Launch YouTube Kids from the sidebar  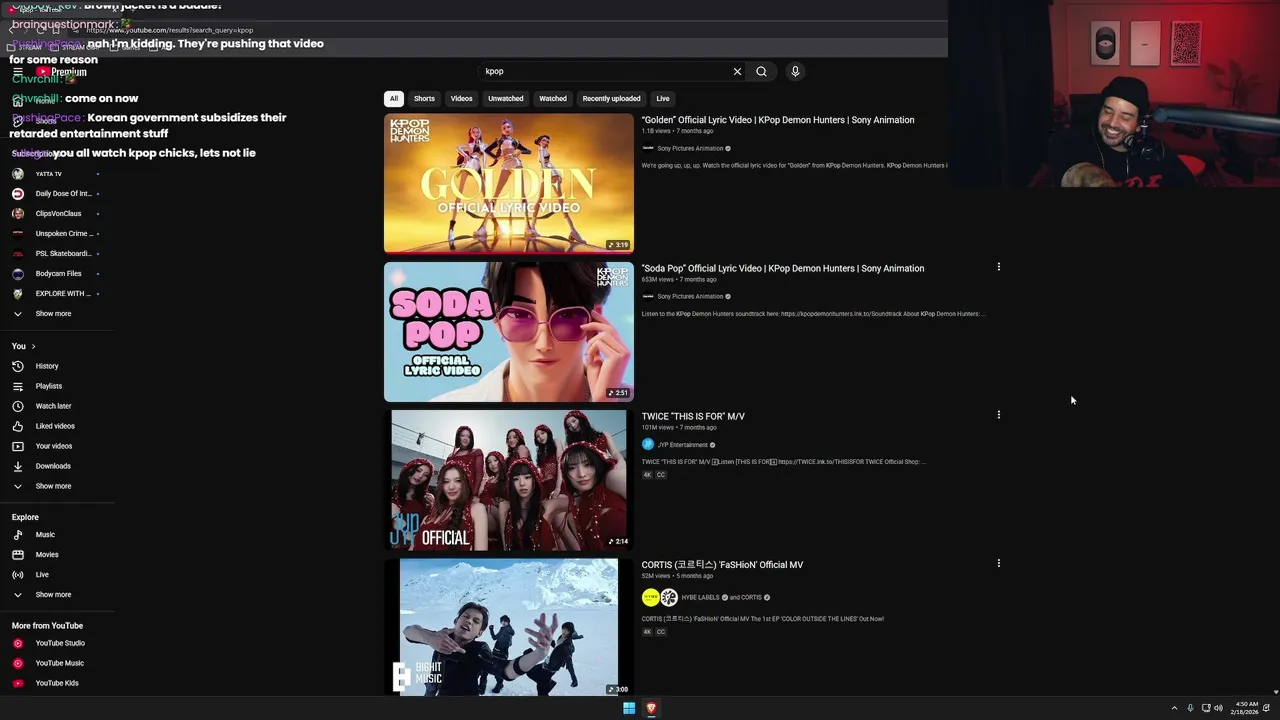click(x=58, y=683)
